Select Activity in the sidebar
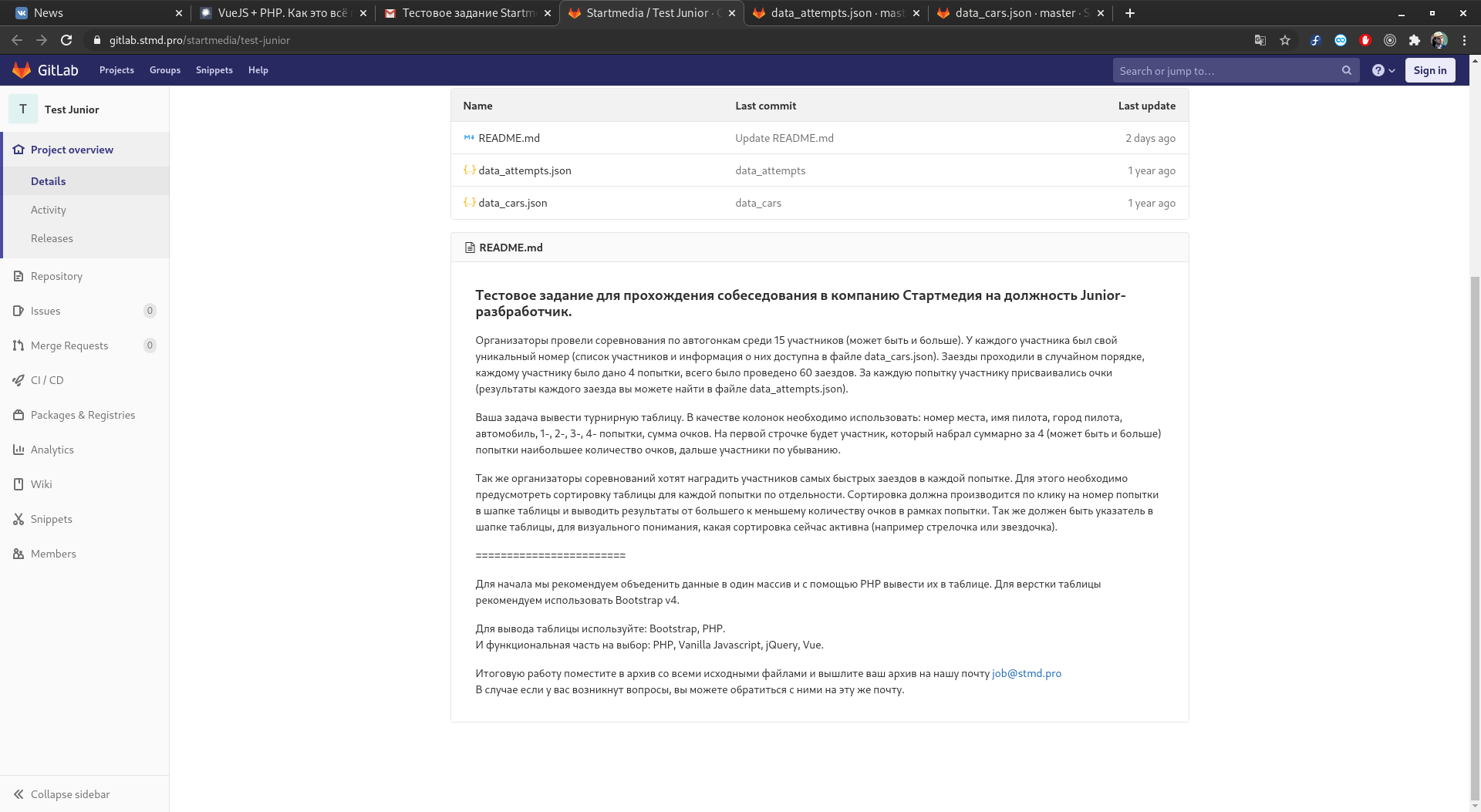 click(x=86, y=210)
